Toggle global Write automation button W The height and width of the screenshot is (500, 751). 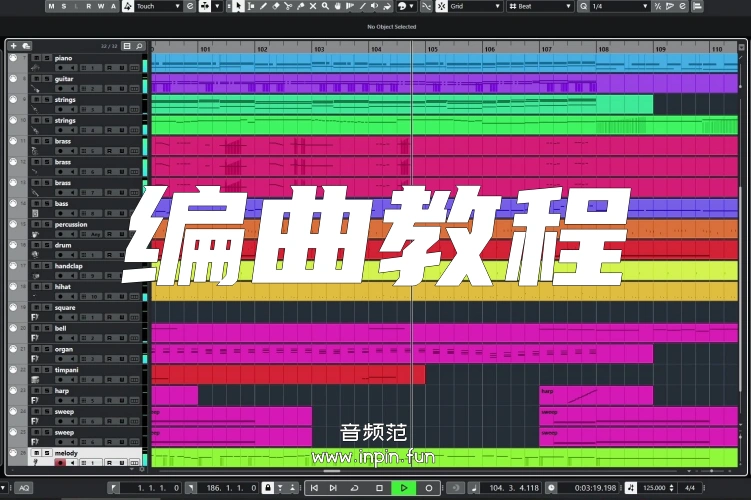point(101,6)
